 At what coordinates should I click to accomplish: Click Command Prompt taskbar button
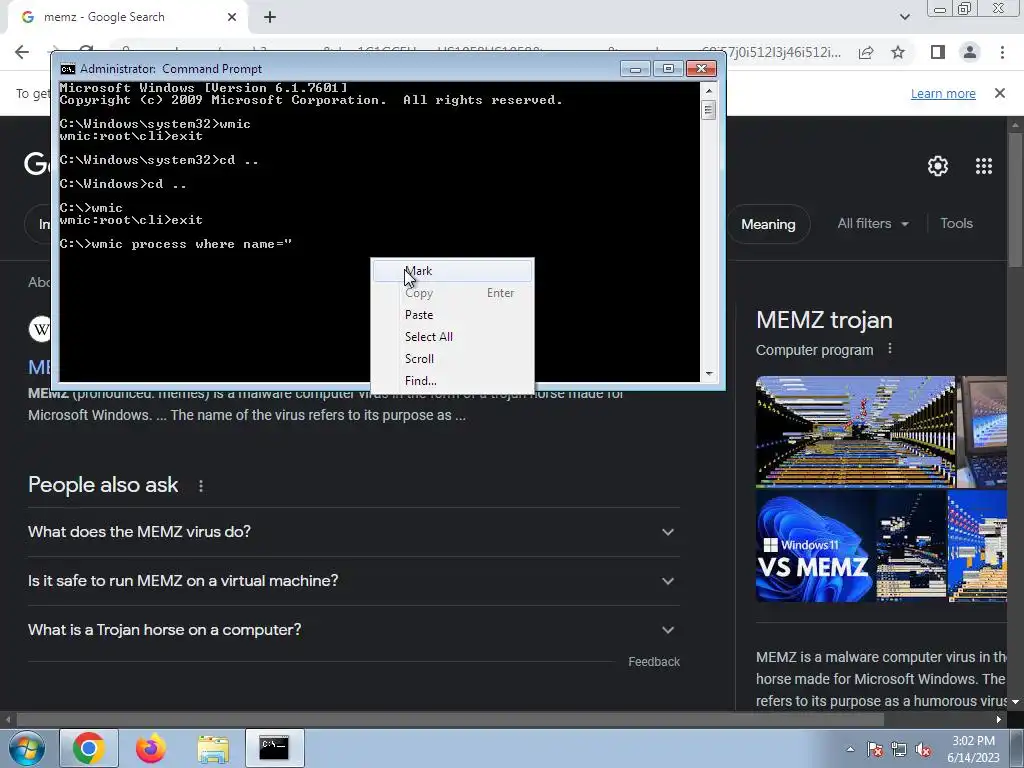point(274,748)
